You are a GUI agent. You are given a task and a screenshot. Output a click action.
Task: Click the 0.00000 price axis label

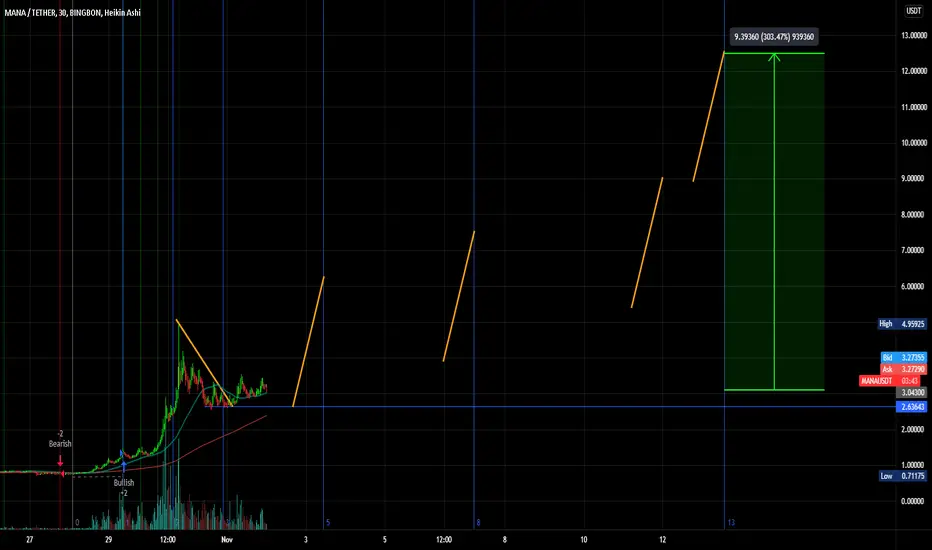click(914, 501)
